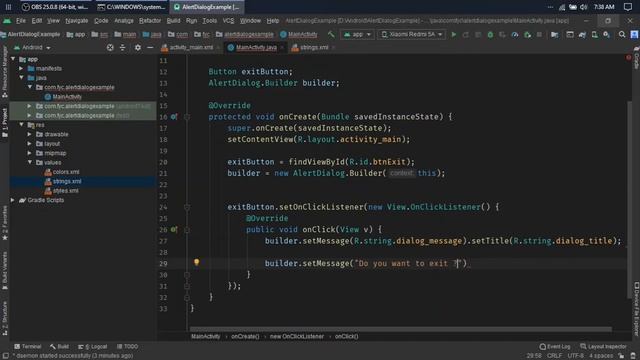Open the Profile app gauge icon
The height and width of the screenshot is (360, 640).
pyautogui.click(x=515, y=35)
